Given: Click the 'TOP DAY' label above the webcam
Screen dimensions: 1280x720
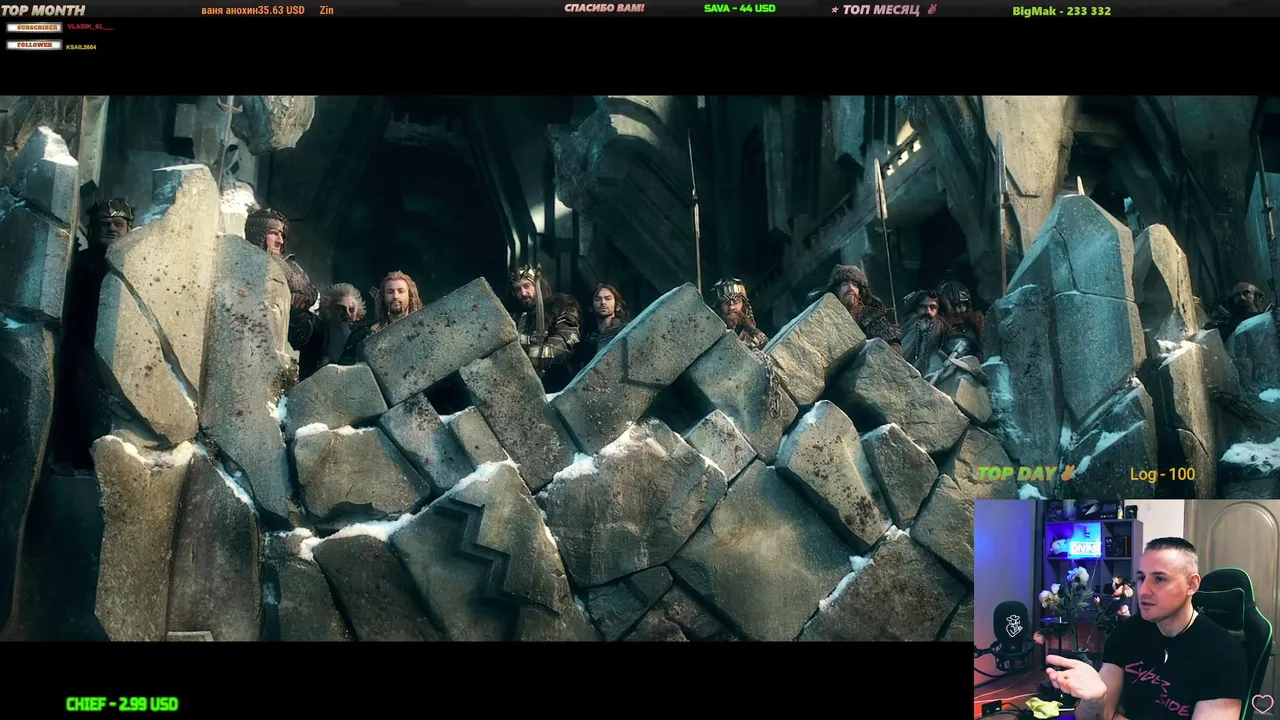Looking at the screenshot, I should pos(1019,474).
